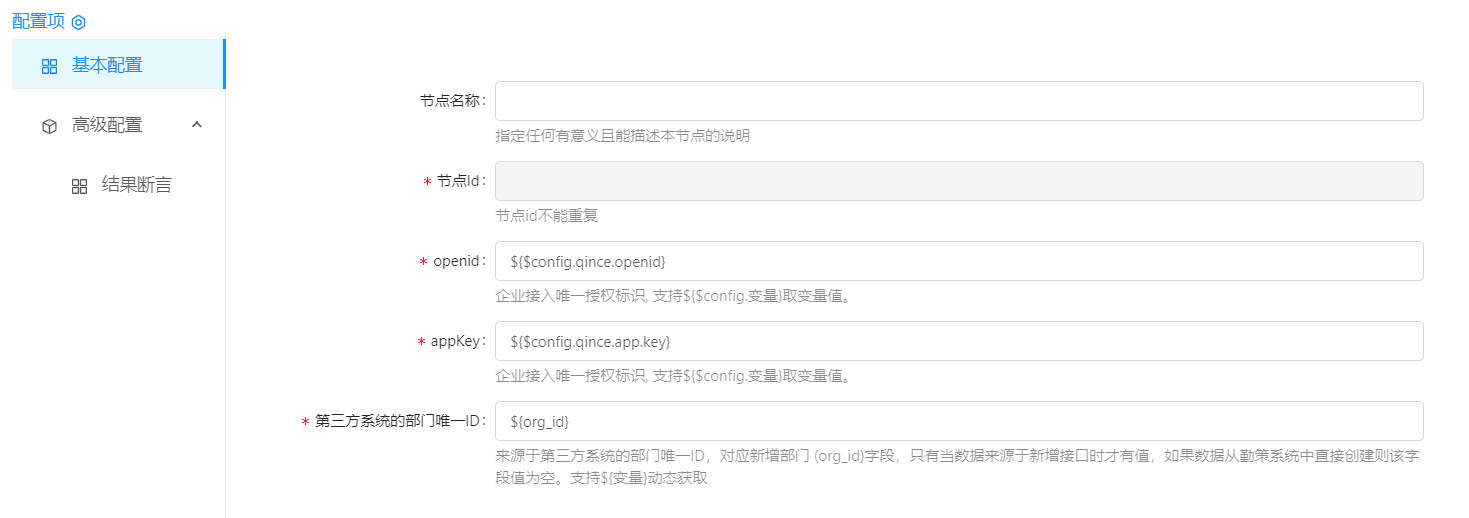Click the 第三方系统的部门唯一ID label
The height and width of the screenshot is (518, 1469).
[399, 421]
